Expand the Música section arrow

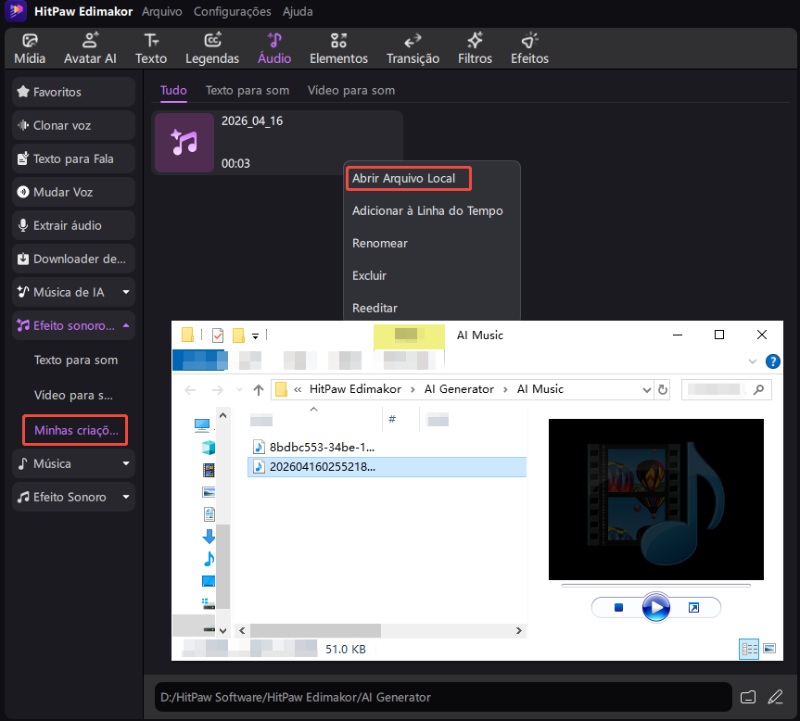coord(126,463)
